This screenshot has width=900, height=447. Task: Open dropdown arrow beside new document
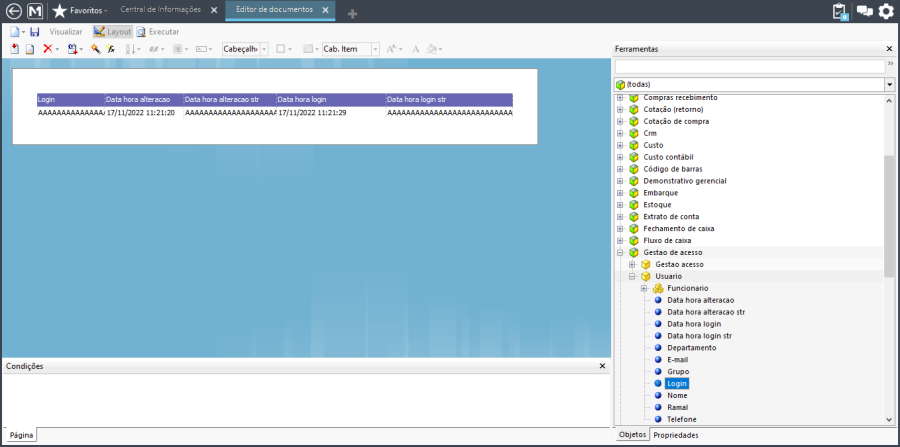(x=23, y=32)
